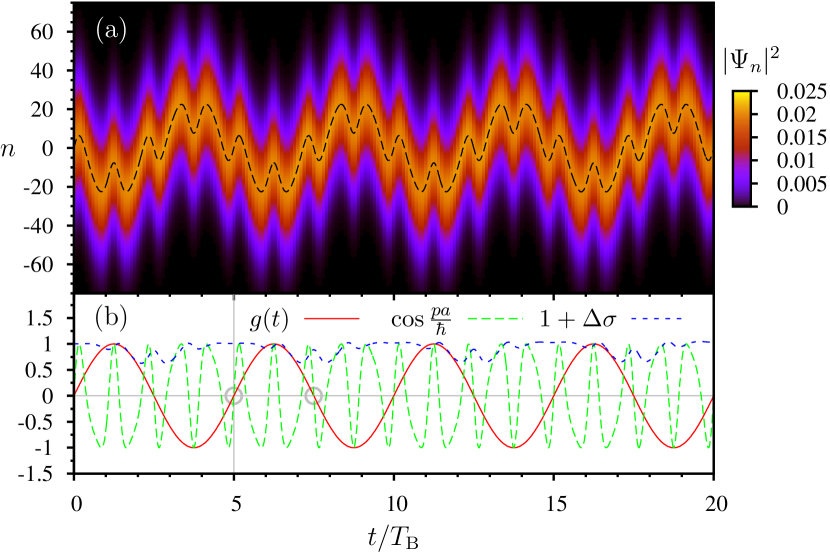Click colorbar value 0.015
This screenshot has width=830, height=552.
801,138
